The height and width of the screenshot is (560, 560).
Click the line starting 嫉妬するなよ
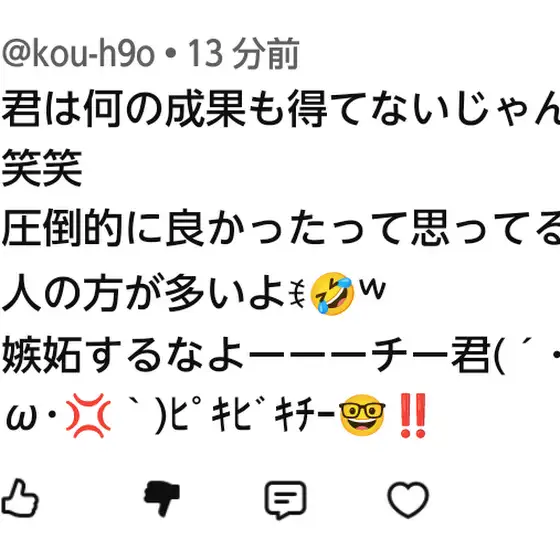pyautogui.click(x=281, y=354)
